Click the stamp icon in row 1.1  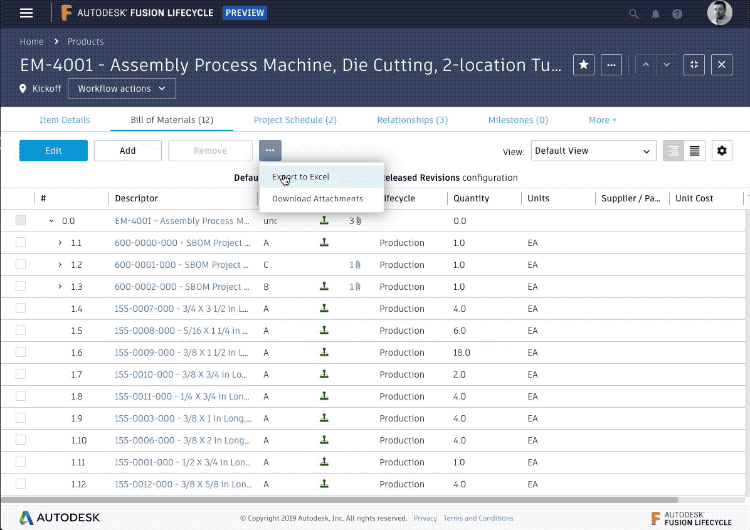(x=324, y=242)
